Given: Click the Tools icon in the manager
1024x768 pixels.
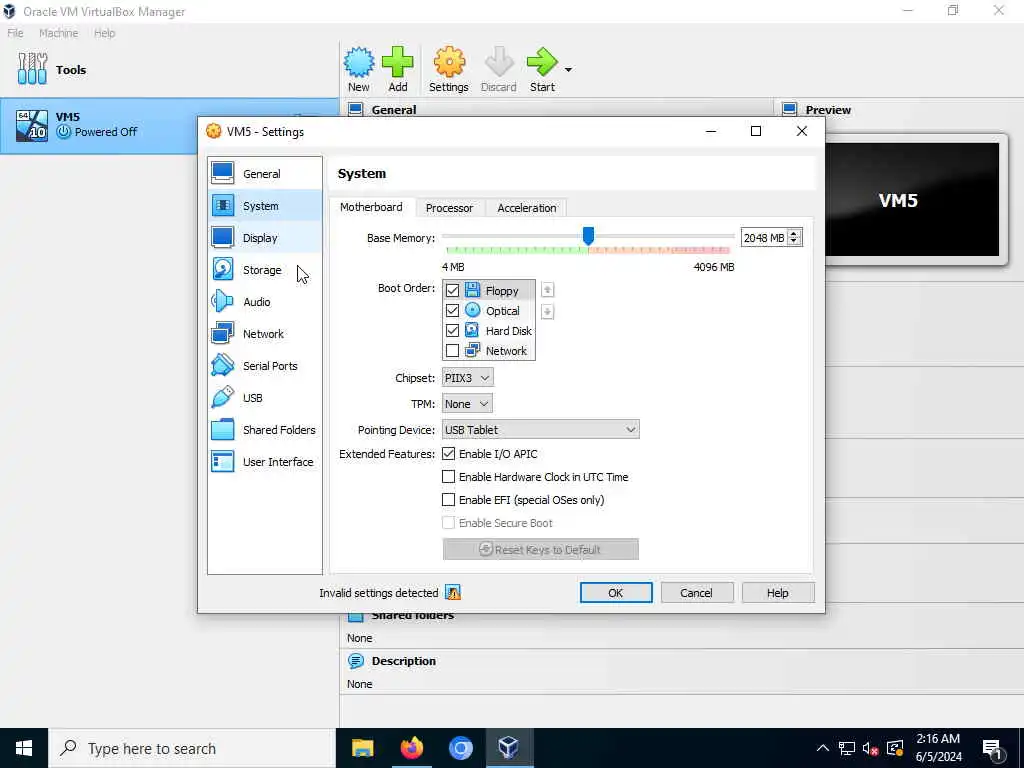Looking at the screenshot, I should click(33, 69).
